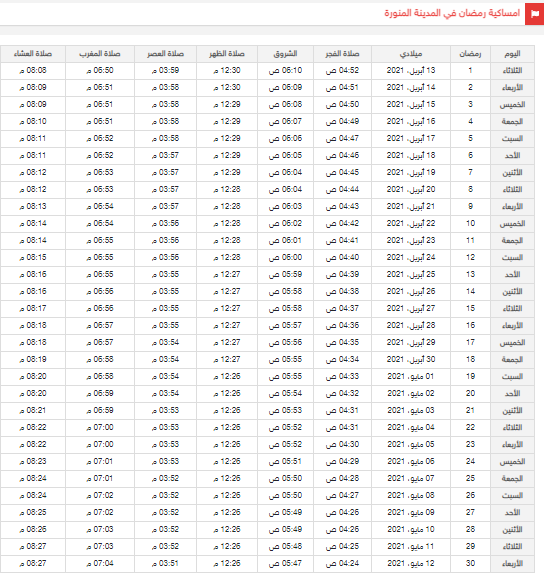Click the date cell 13 أبريل 2021
The image size is (544, 579).
click(x=411, y=71)
